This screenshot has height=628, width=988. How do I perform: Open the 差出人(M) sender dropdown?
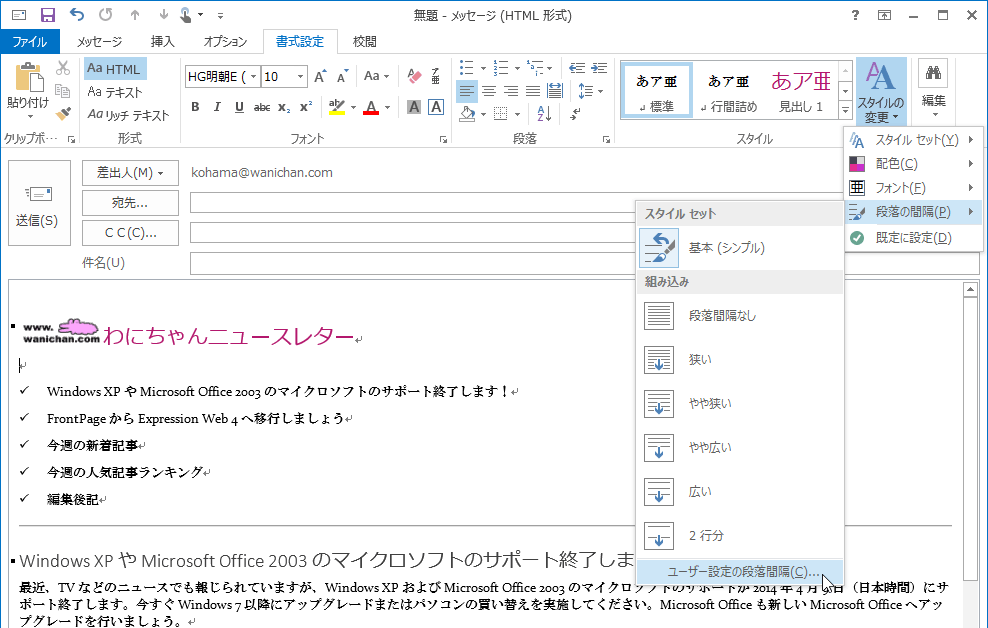coord(130,173)
